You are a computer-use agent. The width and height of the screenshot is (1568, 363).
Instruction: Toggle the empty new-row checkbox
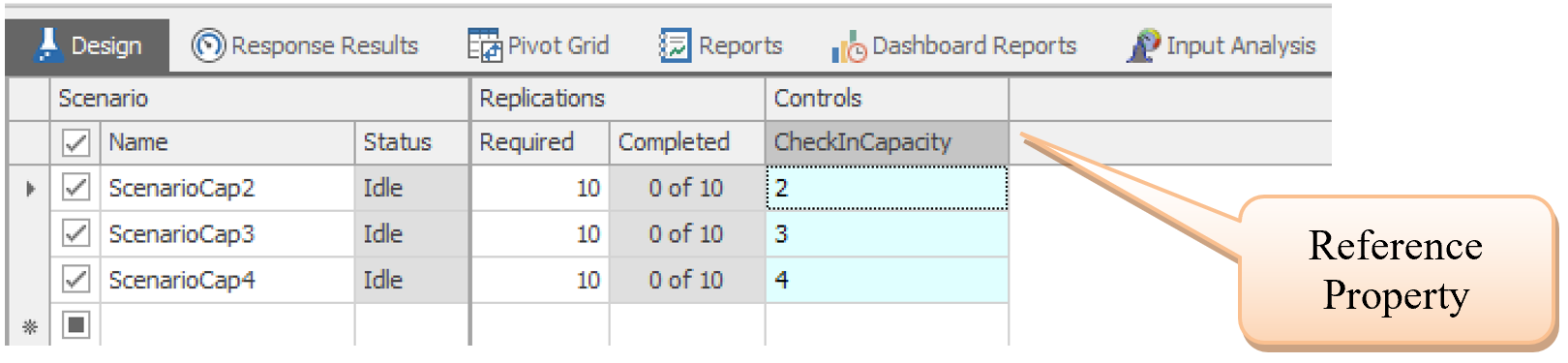pyautogui.click(x=75, y=325)
